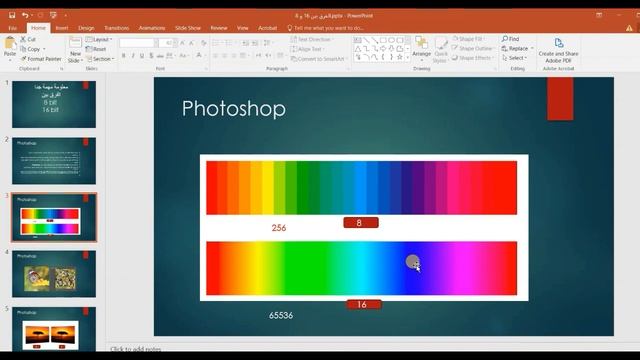
Task: Undo the last action
Action: (x=25, y=16)
